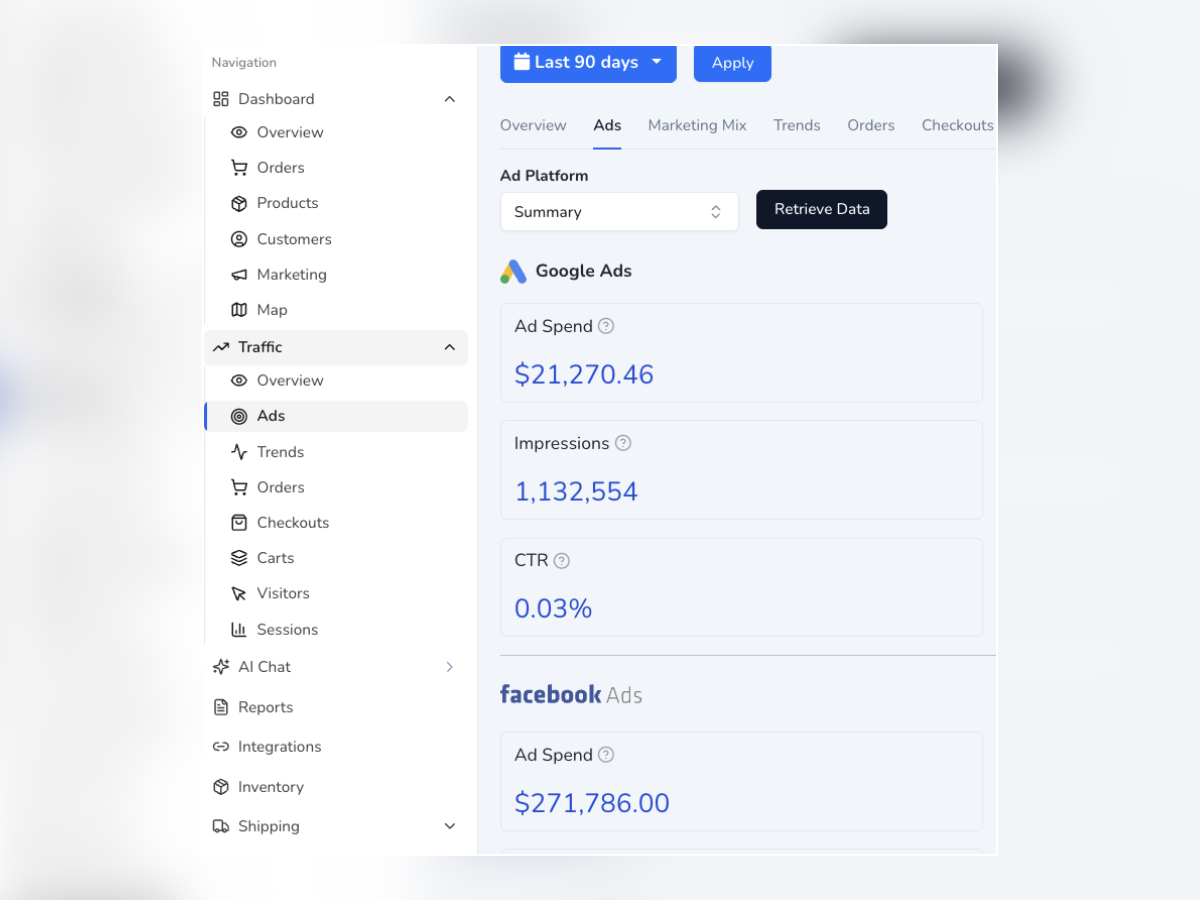Select the Ads tab
Screen dimensions: 1200x900
point(607,125)
